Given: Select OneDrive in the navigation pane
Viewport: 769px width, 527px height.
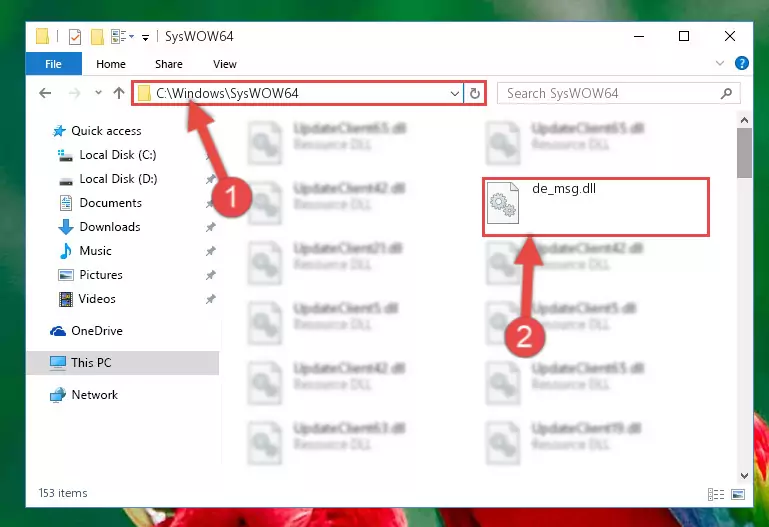Looking at the screenshot, I should (97, 331).
